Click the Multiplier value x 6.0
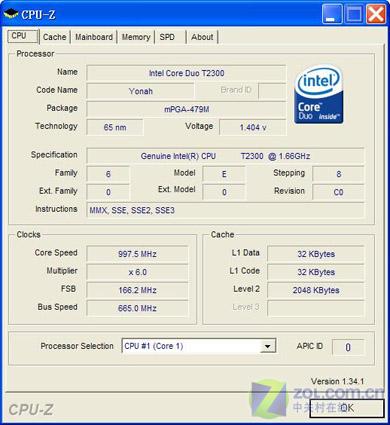This screenshot has width=390, height=425. [137, 272]
